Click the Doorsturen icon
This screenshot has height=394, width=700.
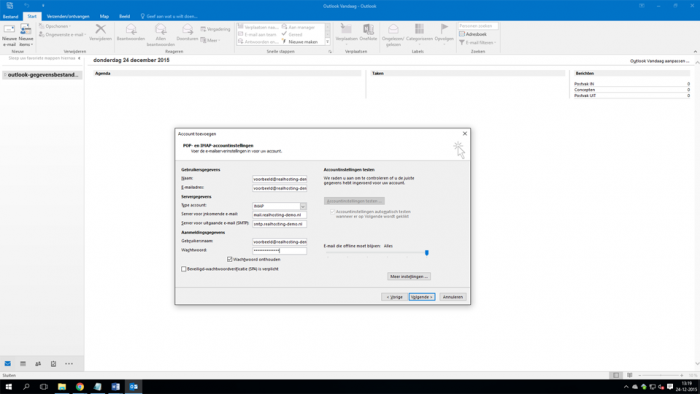(x=188, y=29)
